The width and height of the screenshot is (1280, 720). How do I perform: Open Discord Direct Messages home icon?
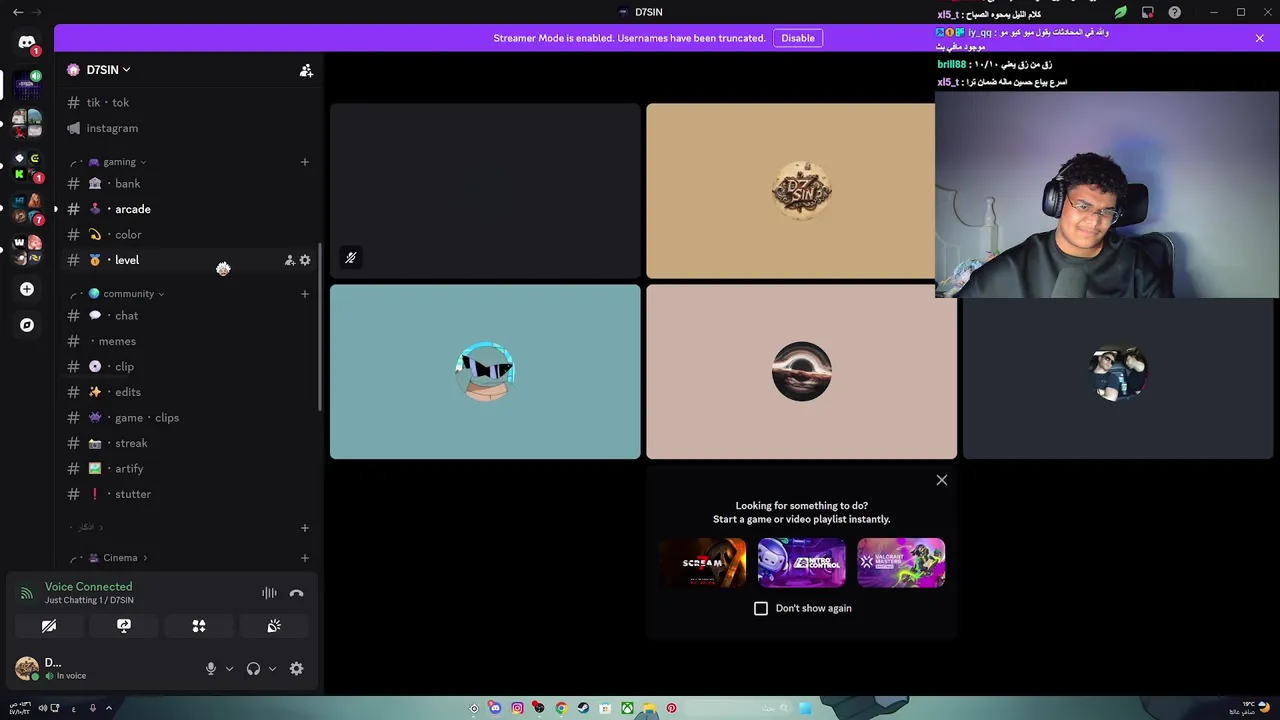(27, 42)
